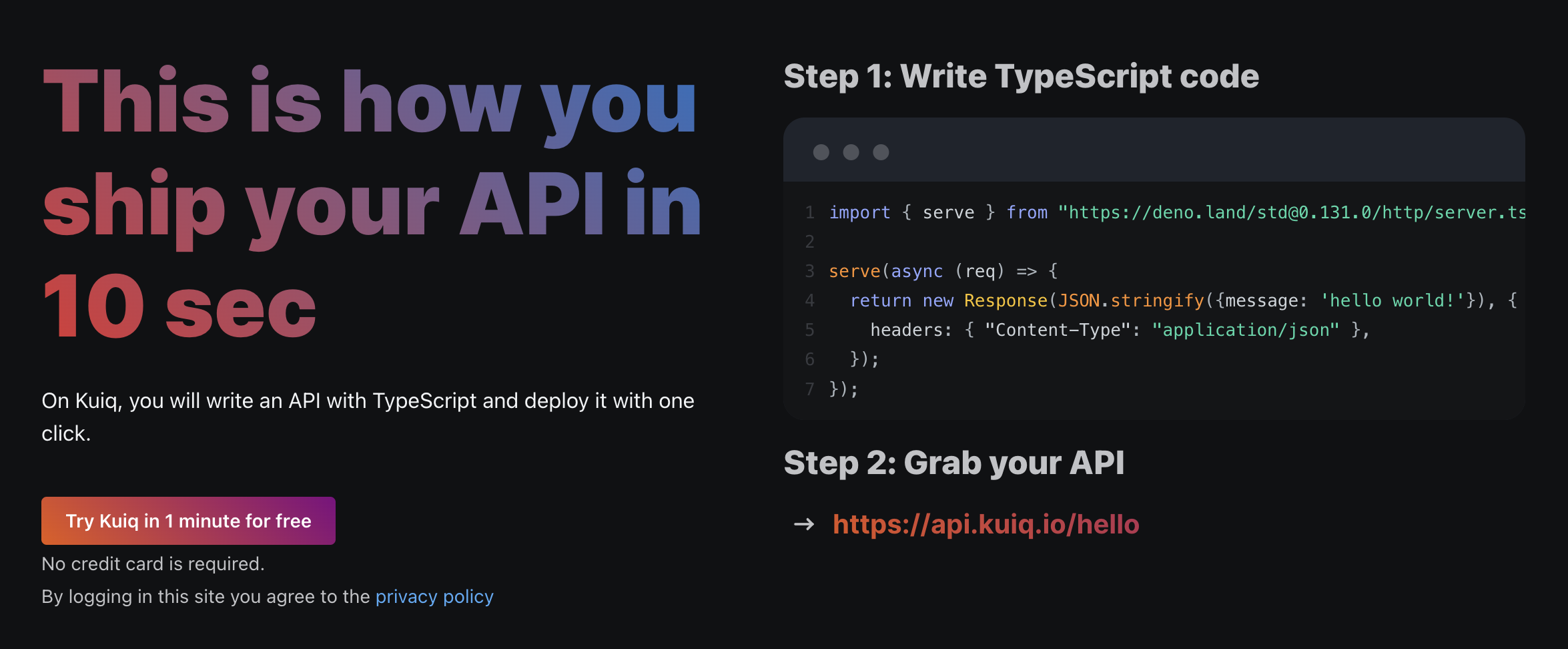This screenshot has height=649, width=1568.
Task: Click the 'On Kuiq, you will write an API' paragraph
Action: click(x=368, y=417)
